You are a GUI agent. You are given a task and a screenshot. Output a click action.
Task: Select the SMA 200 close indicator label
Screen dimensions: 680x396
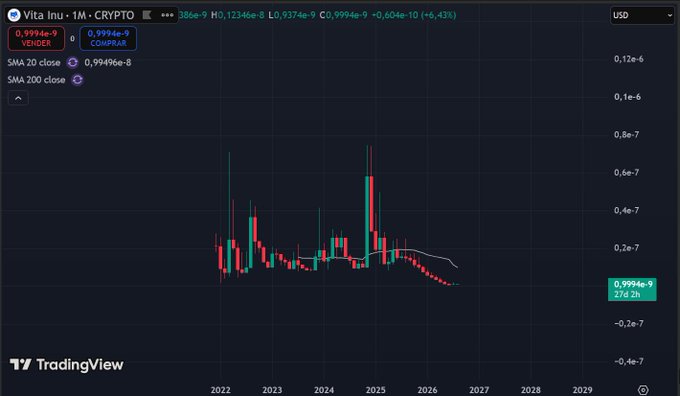[36, 80]
